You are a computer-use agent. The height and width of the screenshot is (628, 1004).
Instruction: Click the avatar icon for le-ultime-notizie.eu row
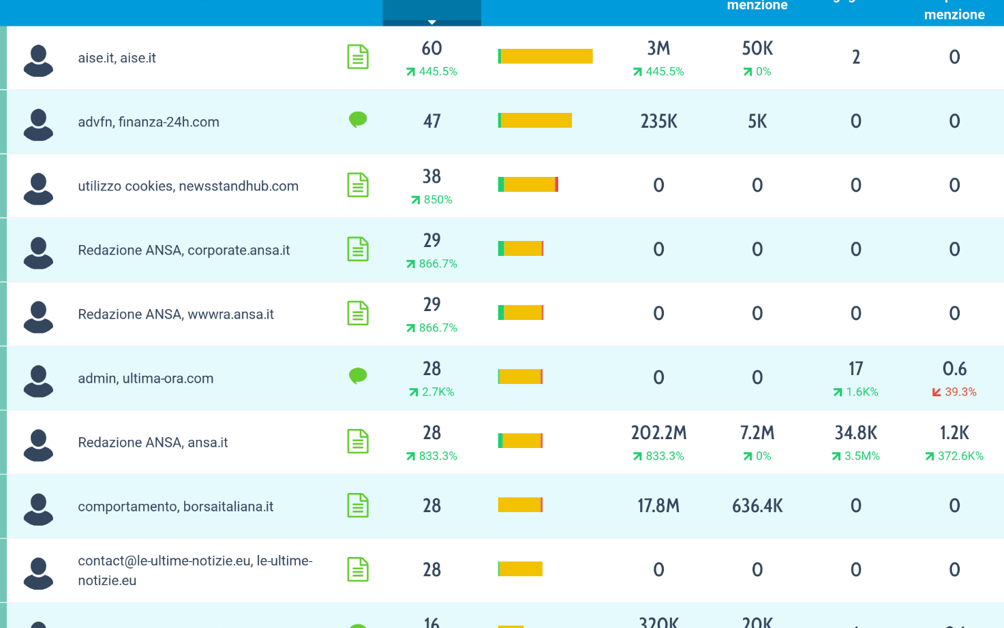[x=38, y=573]
